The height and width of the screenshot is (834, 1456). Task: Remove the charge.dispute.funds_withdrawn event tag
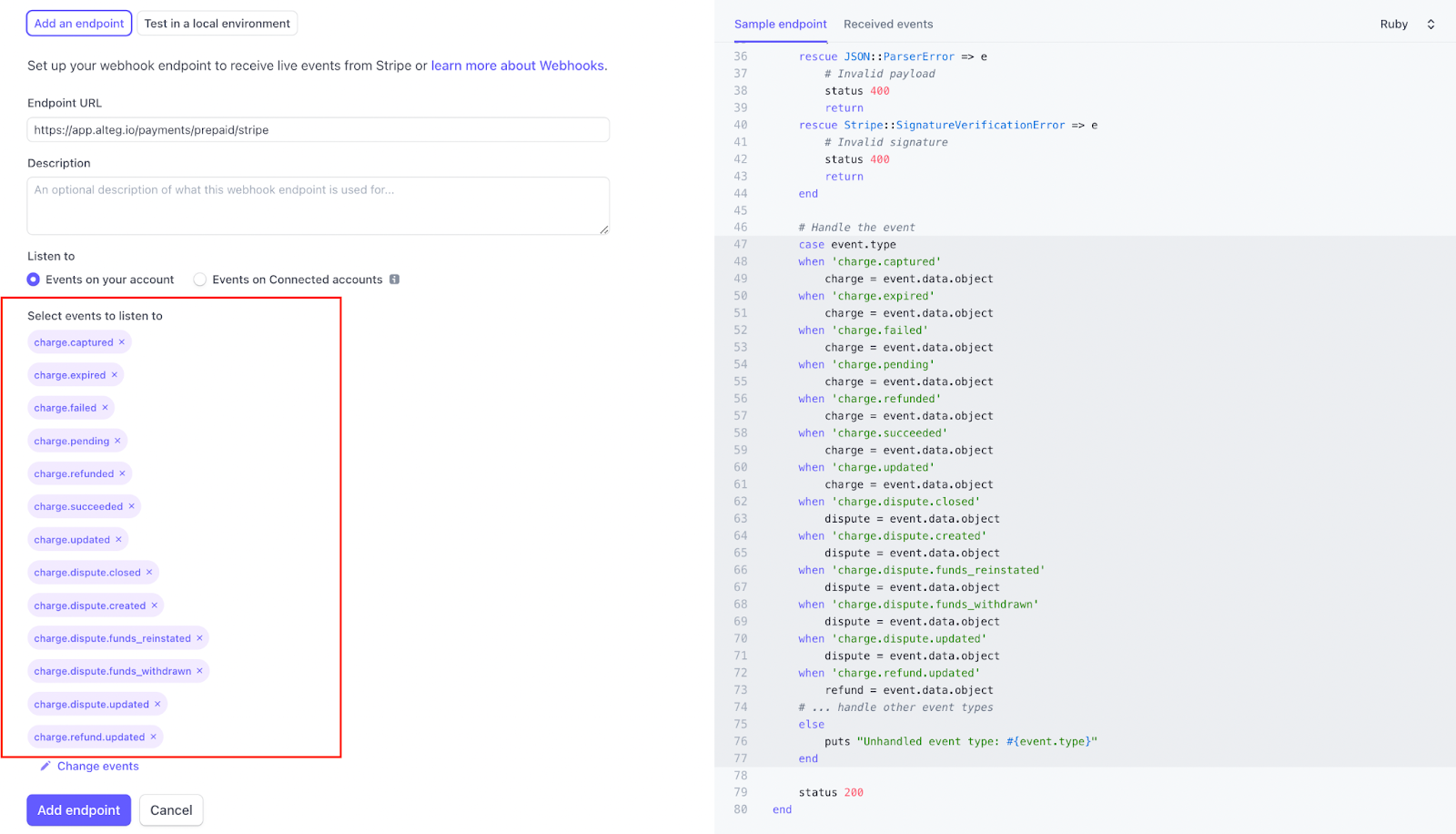pos(200,671)
